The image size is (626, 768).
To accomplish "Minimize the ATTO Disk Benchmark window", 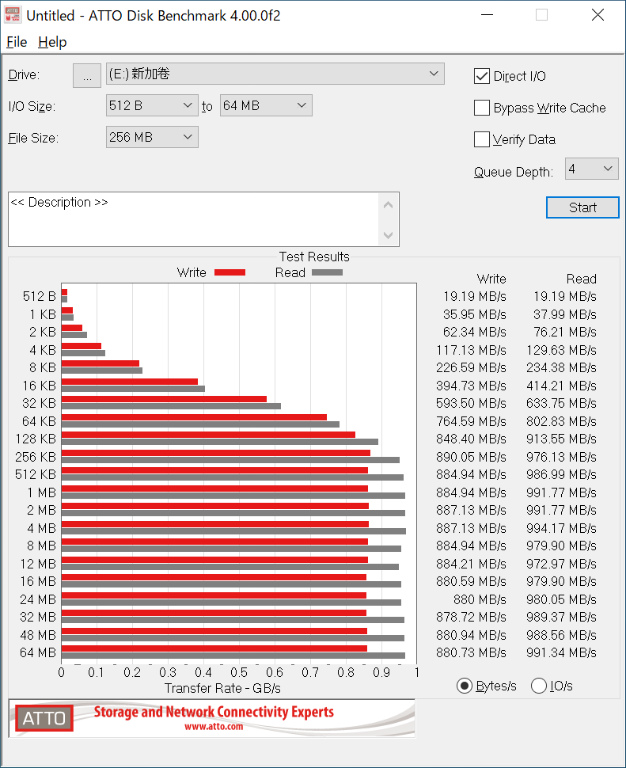I will (x=487, y=15).
